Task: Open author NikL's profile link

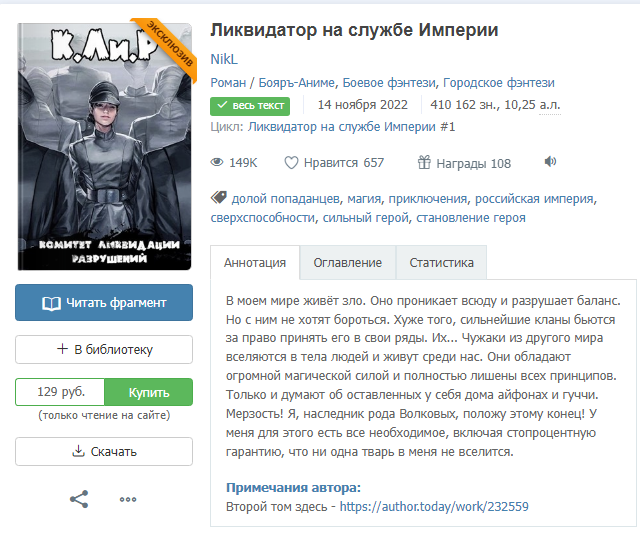Action: (224, 60)
